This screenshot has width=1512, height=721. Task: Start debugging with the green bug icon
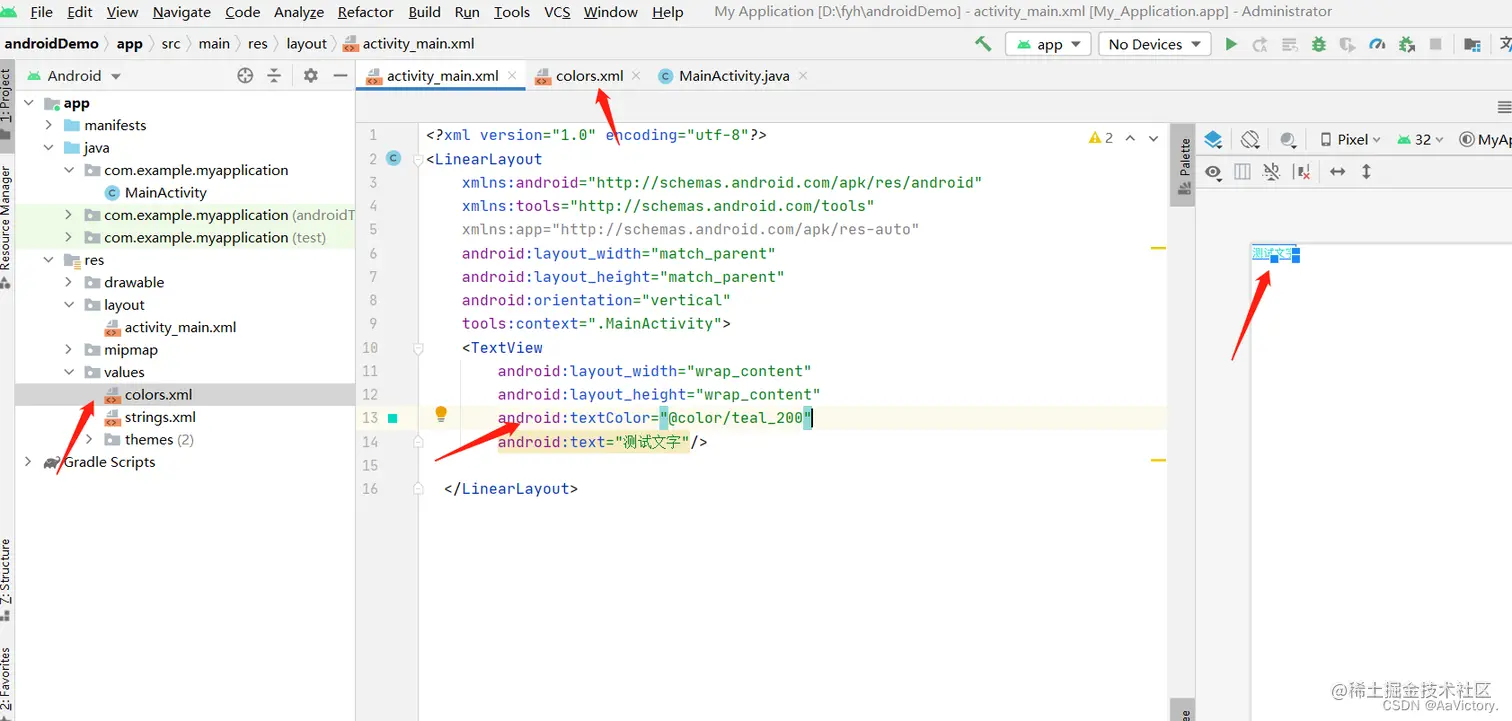coord(1319,44)
